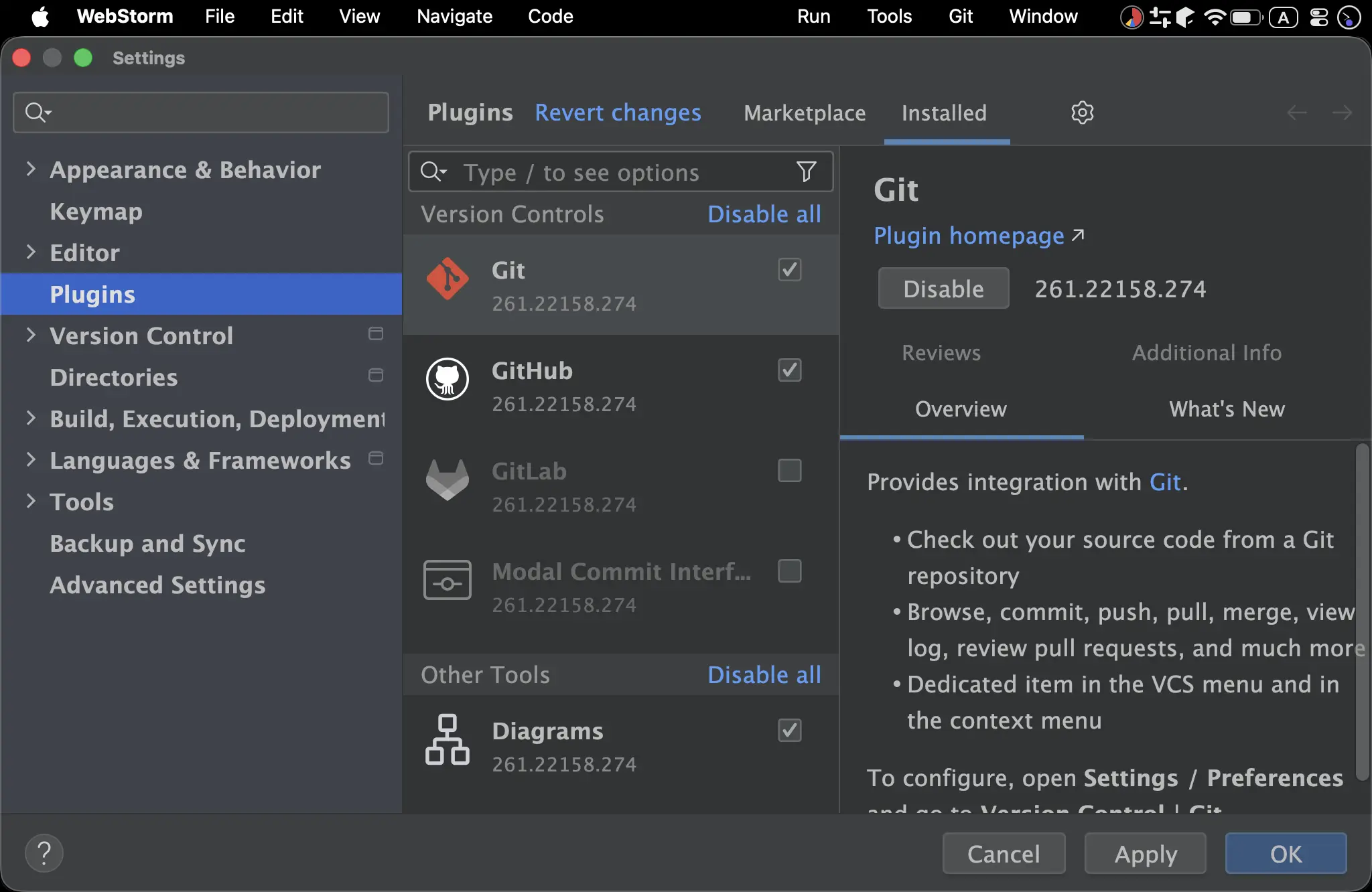
Task: Open Backup and Sync settings
Action: (x=147, y=543)
